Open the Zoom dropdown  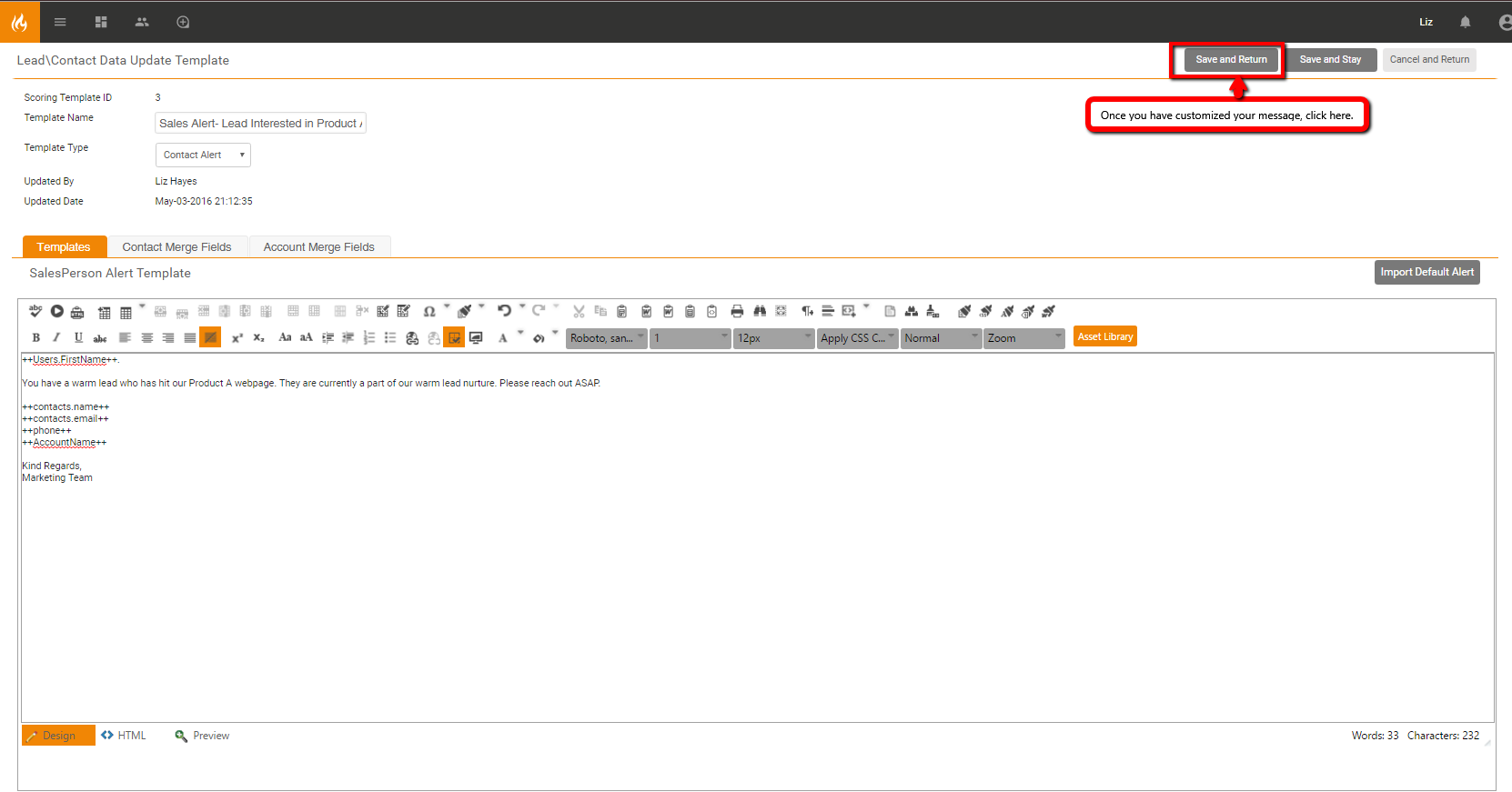point(1024,338)
